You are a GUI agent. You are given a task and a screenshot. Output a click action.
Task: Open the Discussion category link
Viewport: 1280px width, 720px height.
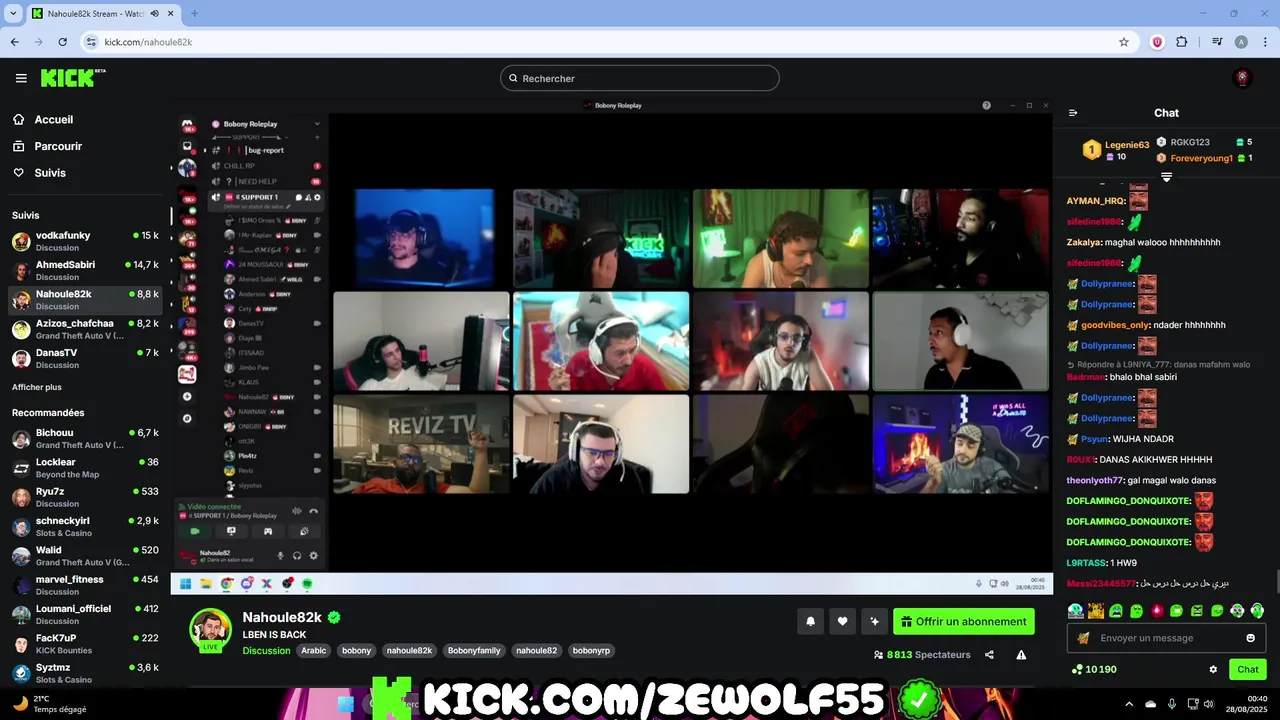pos(266,650)
